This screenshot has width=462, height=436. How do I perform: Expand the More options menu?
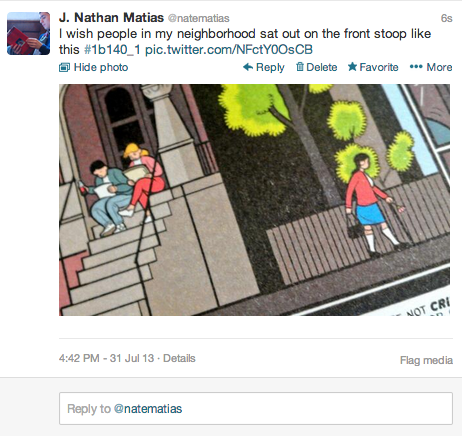point(431,67)
